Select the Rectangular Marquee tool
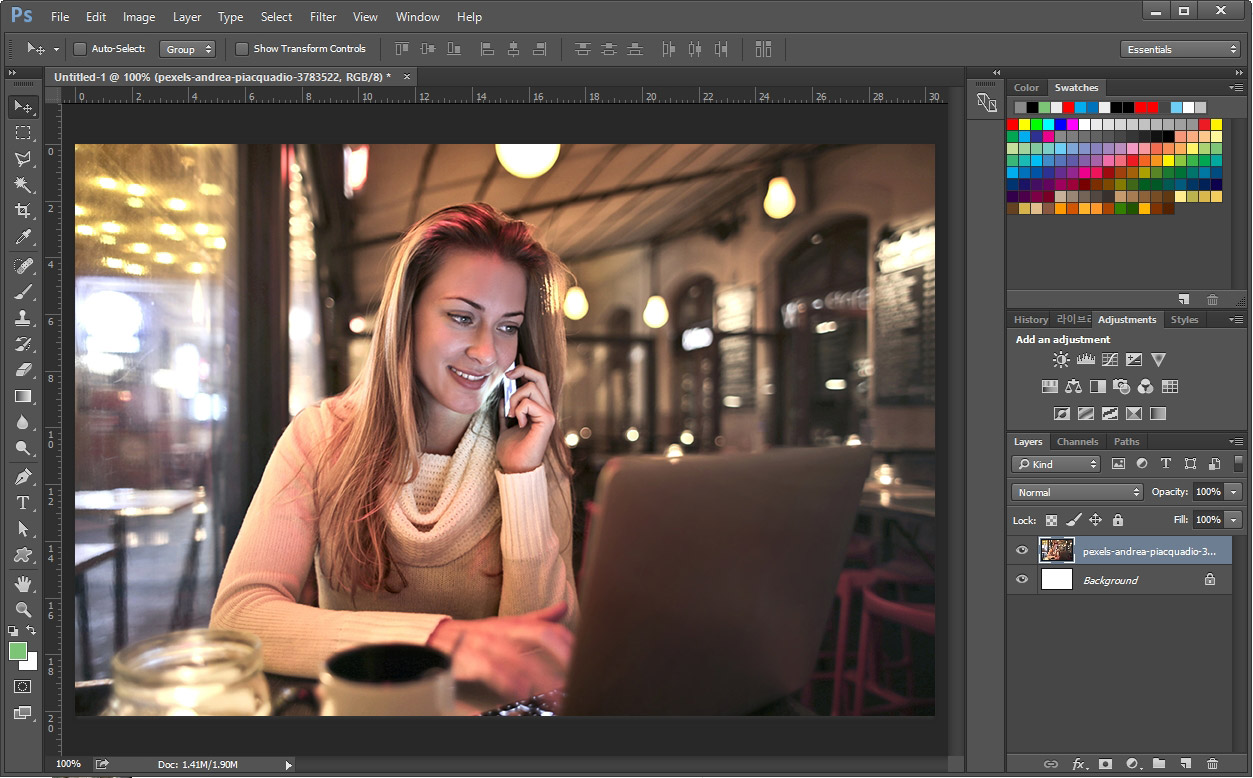 (23, 132)
